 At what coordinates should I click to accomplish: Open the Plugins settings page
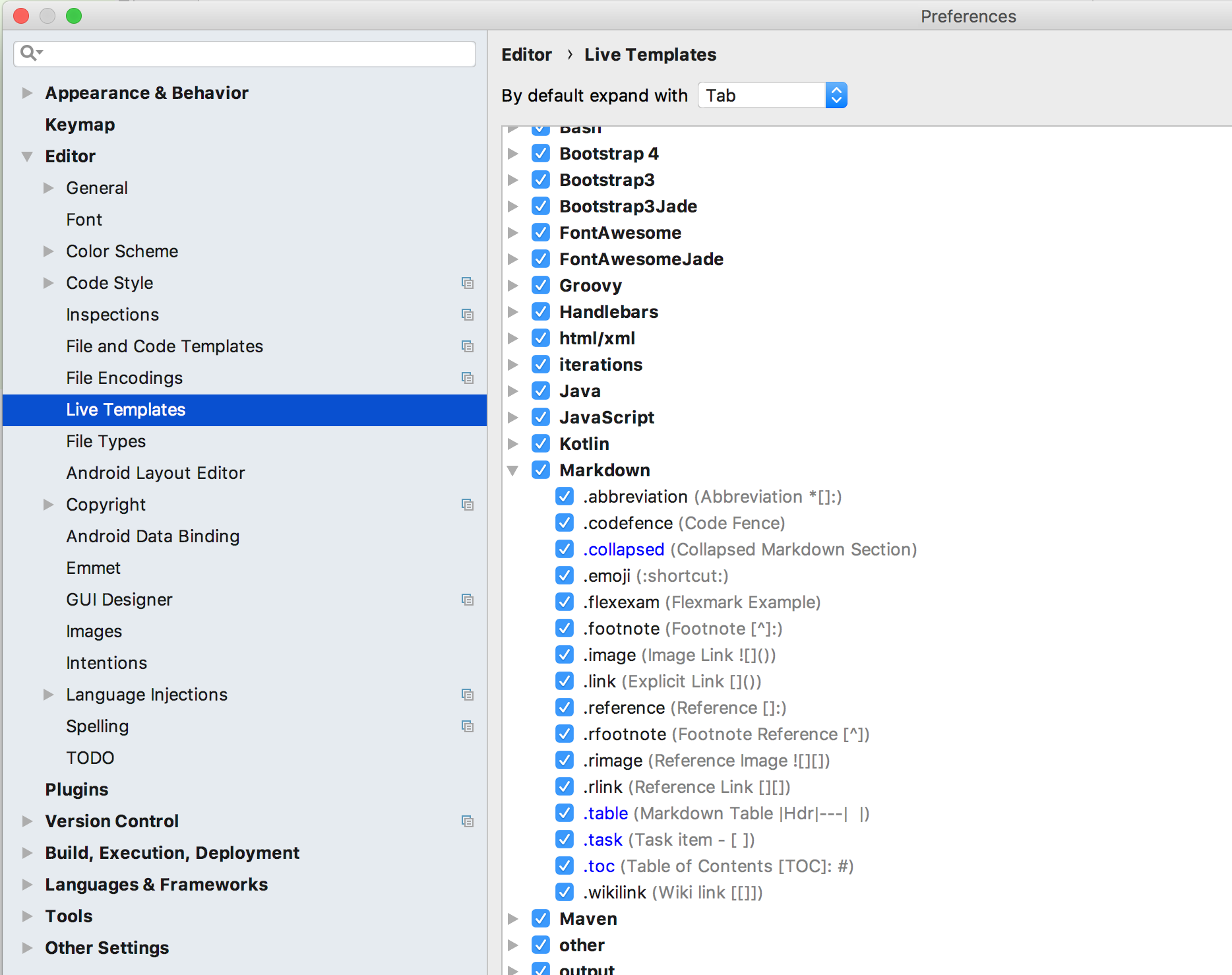77,790
